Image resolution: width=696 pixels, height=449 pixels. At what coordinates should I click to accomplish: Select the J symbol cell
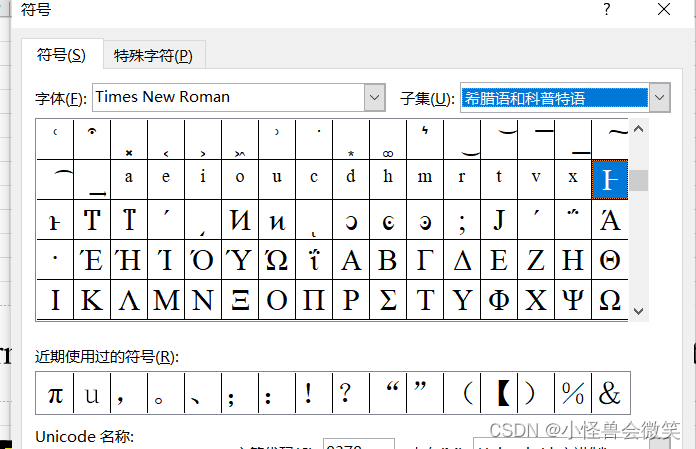coord(499,220)
